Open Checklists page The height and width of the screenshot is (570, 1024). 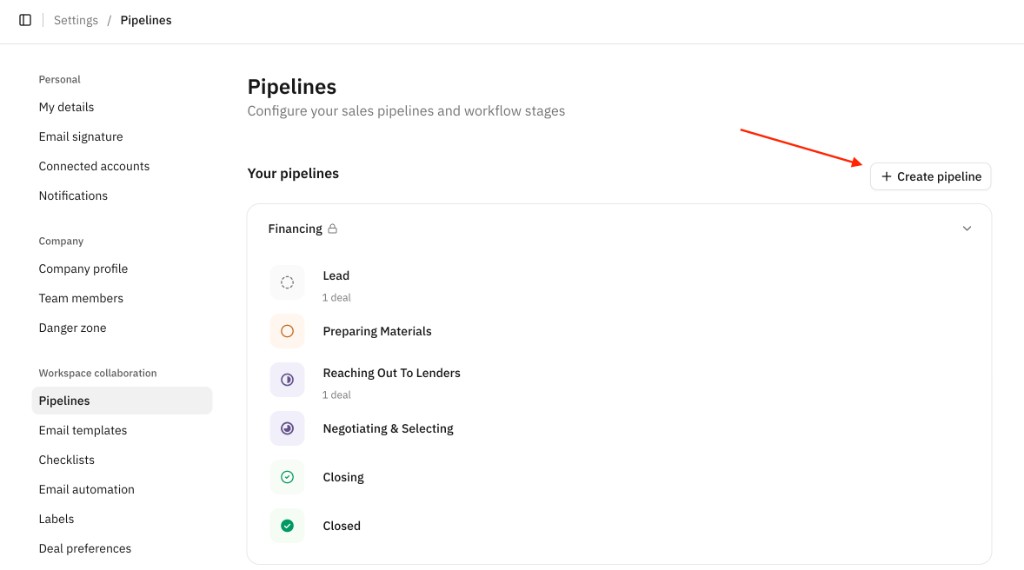(x=67, y=460)
